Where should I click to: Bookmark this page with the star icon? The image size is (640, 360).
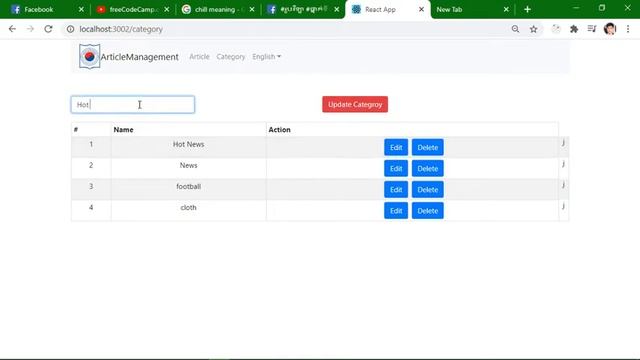tap(533, 29)
